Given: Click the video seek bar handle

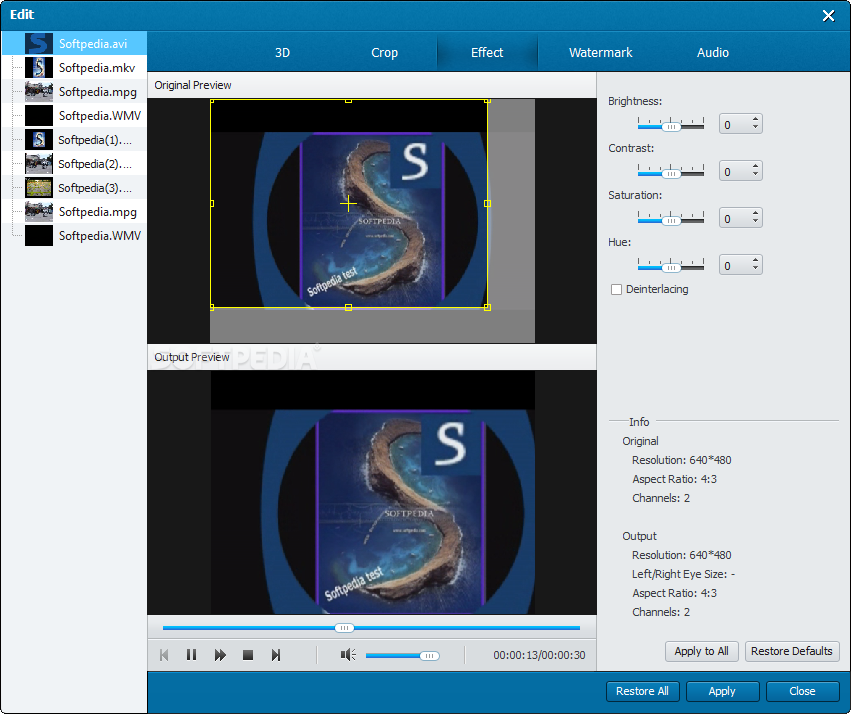Looking at the screenshot, I should [x=344, y=628].
